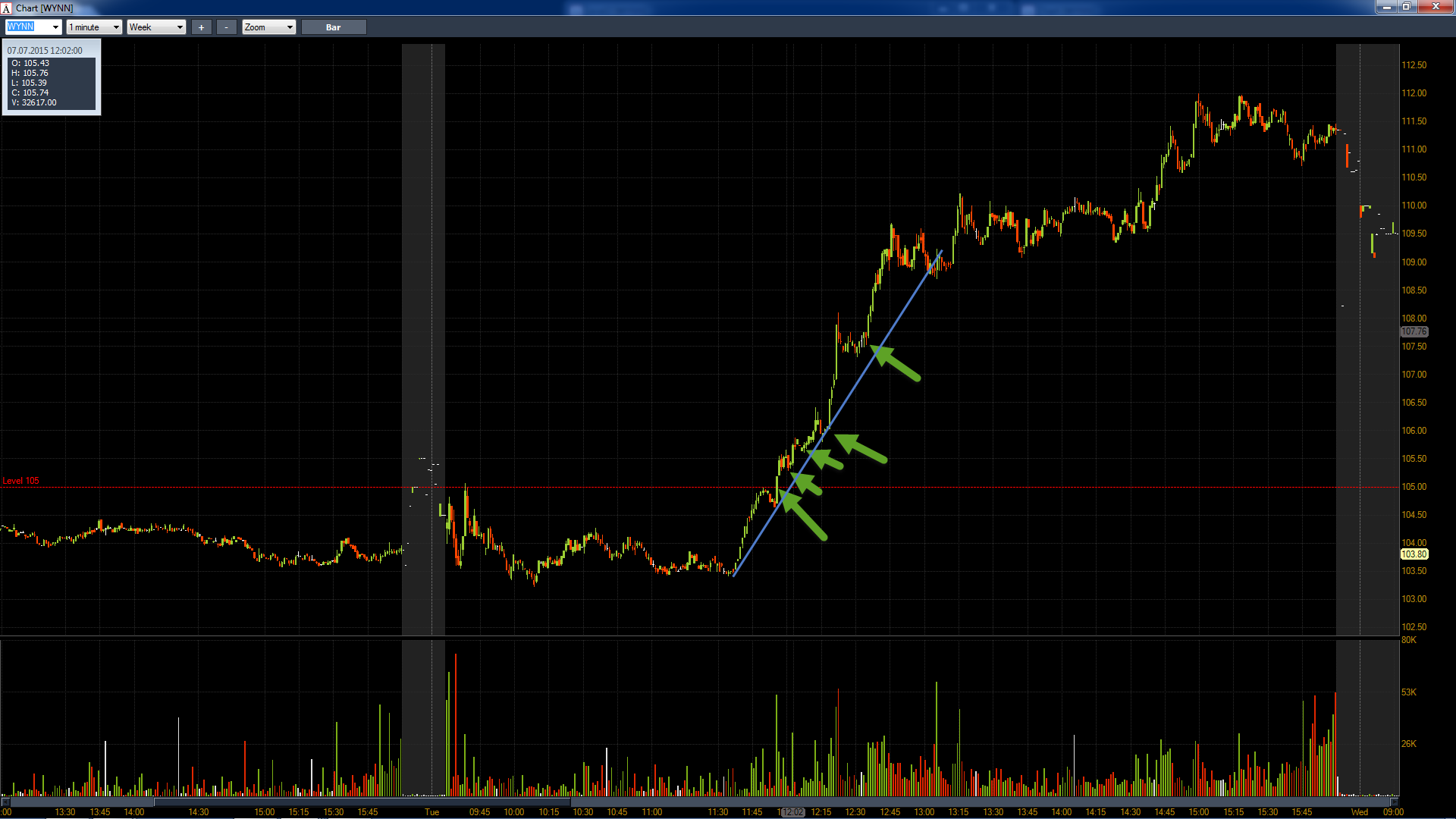The width and height of the screenshot is (1456, 819).
Task: Click the '109.00' price axis label
Action: pos(1414,262)
